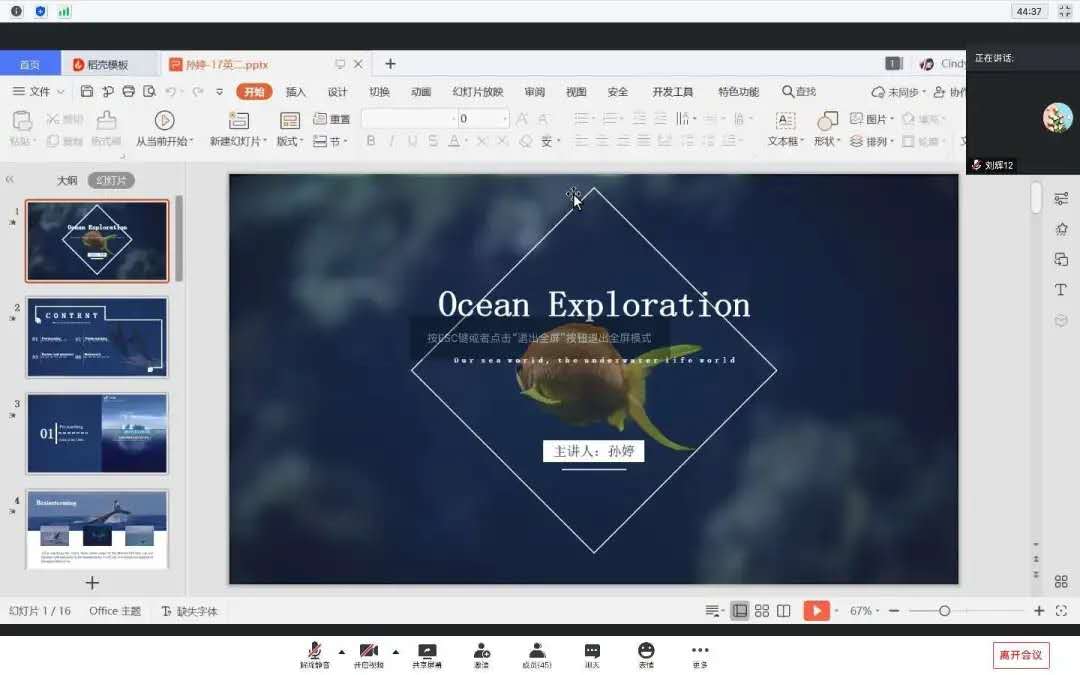
Task: Select slide 2 CONTENT thumbnail
Action: [97, 337]
